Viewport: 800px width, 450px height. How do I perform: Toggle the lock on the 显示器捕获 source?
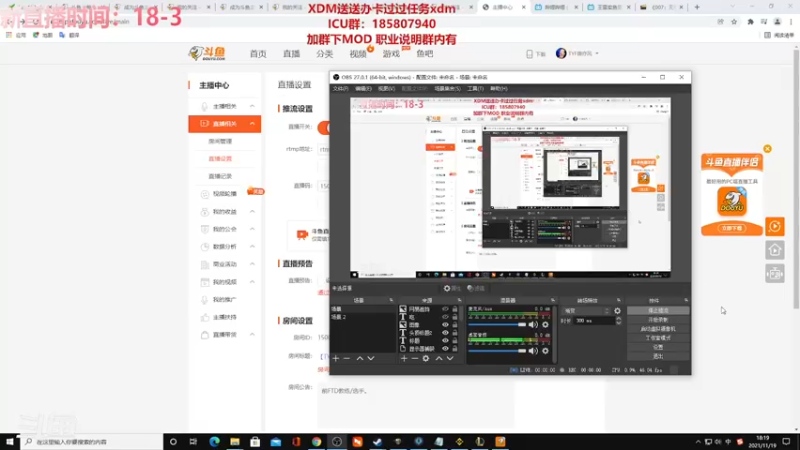pyautogui.click(x=455, y=348)
